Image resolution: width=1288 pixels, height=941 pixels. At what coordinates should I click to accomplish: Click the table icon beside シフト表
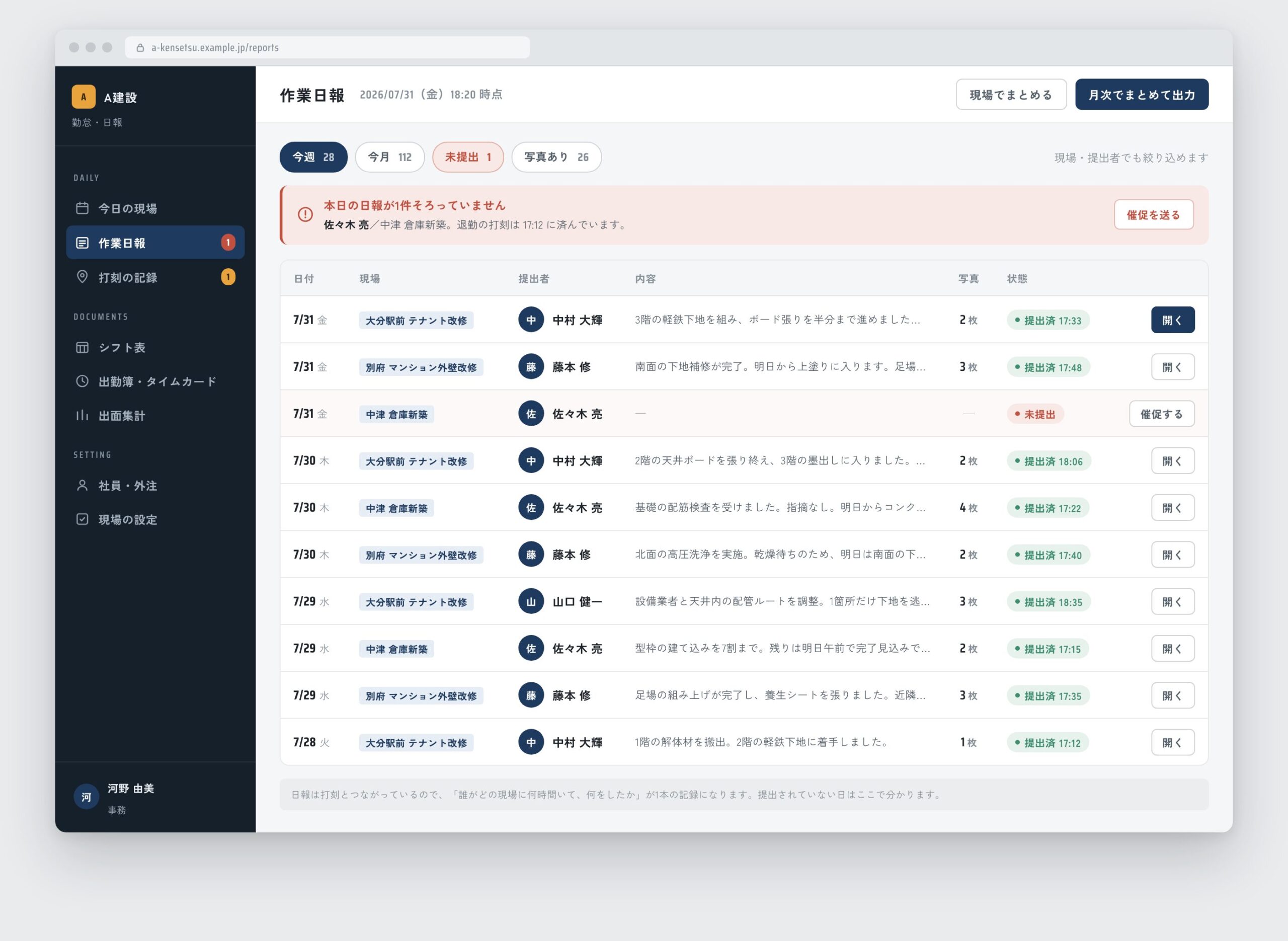coord(82,347)
